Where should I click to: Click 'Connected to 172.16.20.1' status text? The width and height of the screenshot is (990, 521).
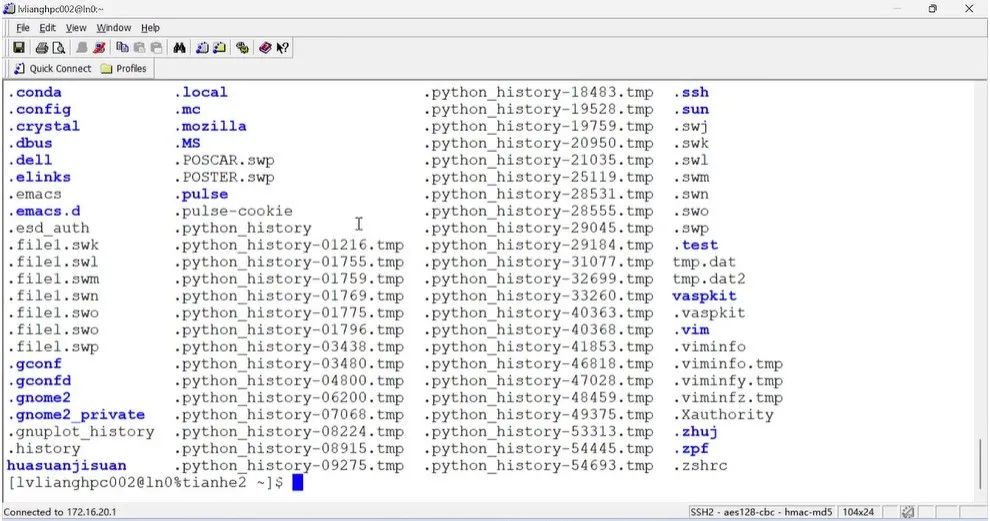click(60, 512)
